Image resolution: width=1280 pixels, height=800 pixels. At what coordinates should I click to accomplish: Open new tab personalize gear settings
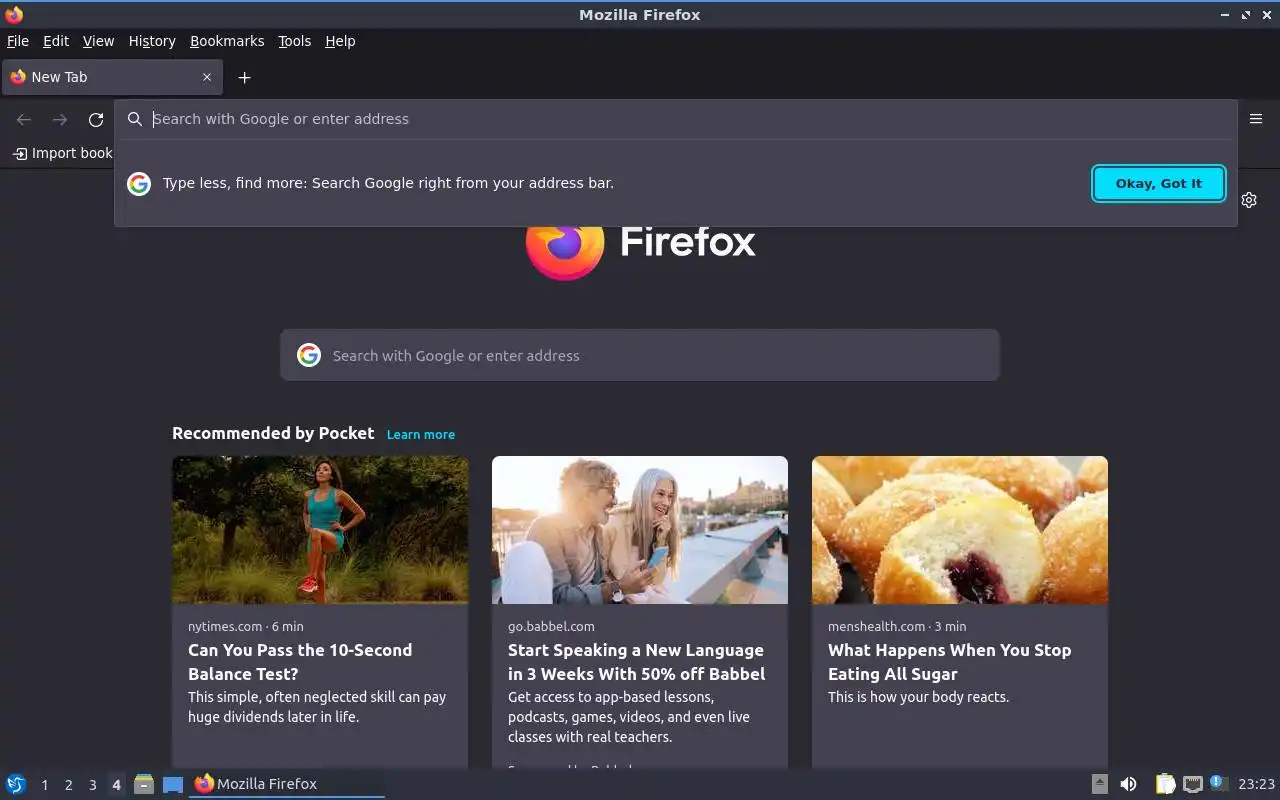click(x=1249, y=200)
